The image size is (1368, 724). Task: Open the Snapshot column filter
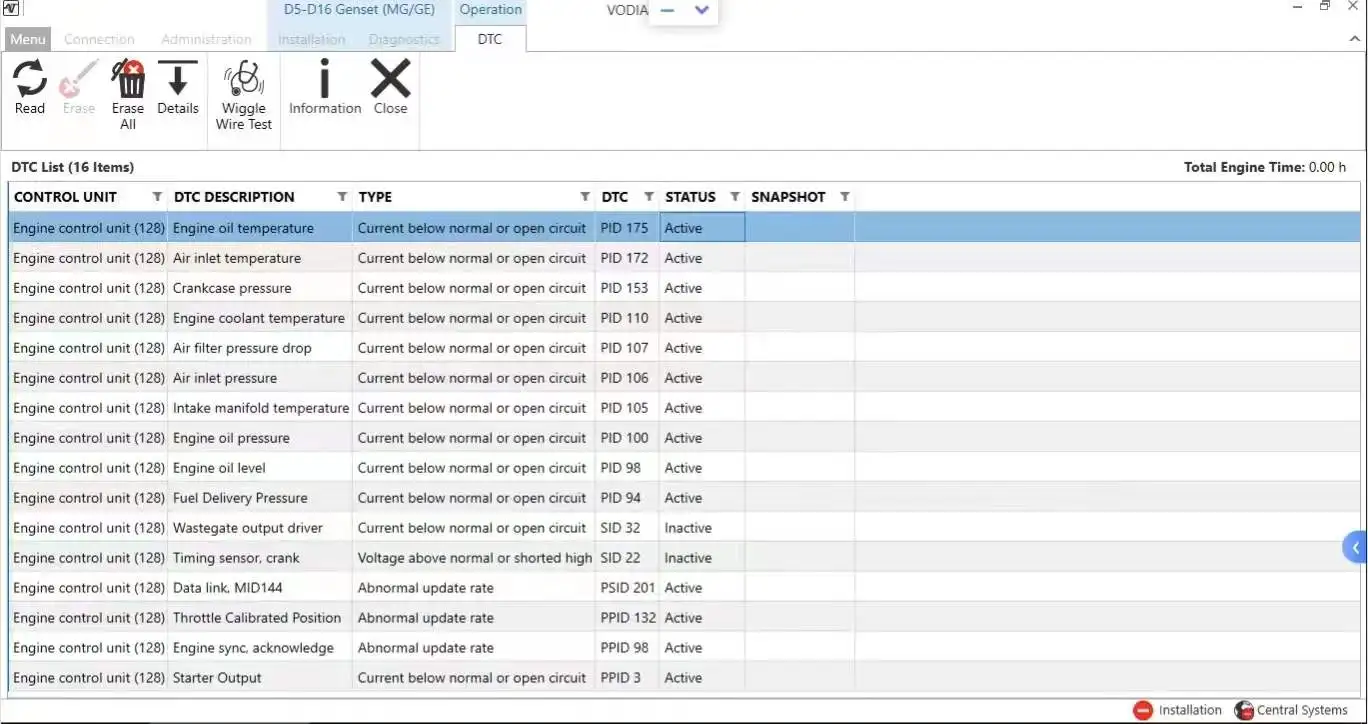tap(845, 197)
